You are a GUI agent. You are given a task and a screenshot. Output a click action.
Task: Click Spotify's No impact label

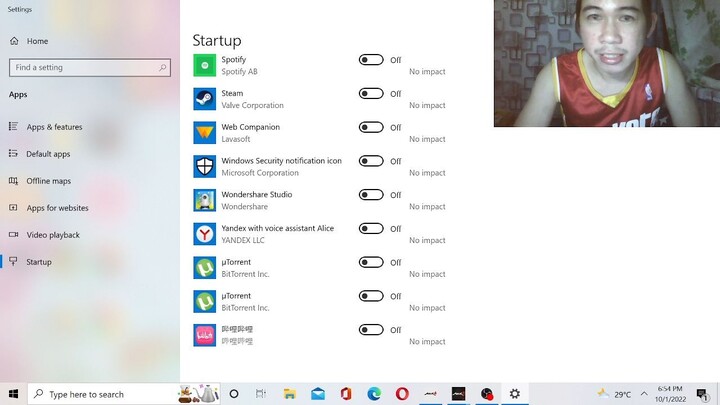[427, 72]
